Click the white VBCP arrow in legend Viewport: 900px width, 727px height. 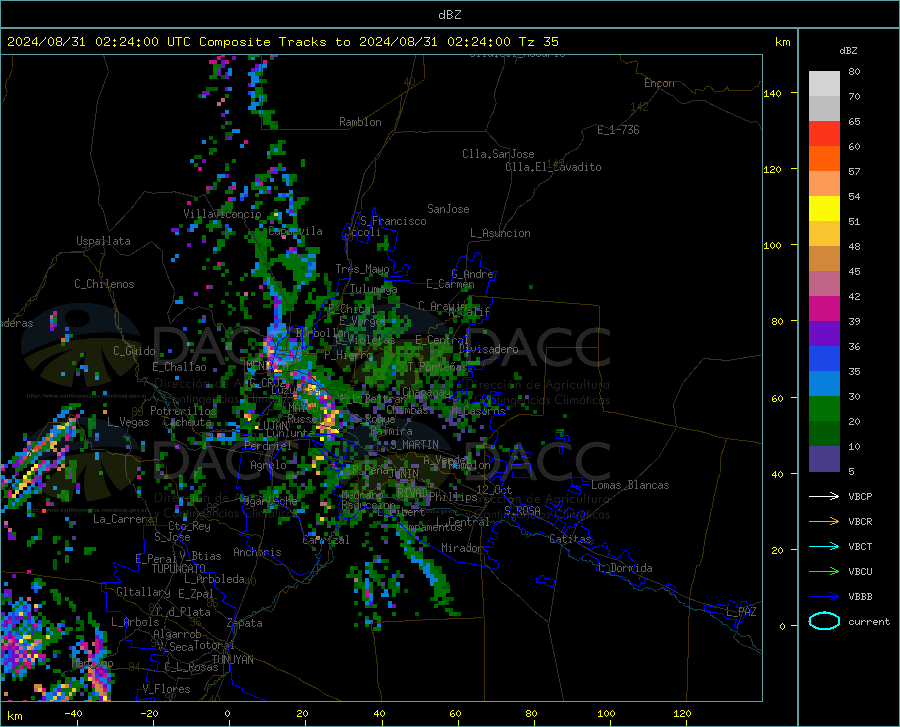(824, 496)
